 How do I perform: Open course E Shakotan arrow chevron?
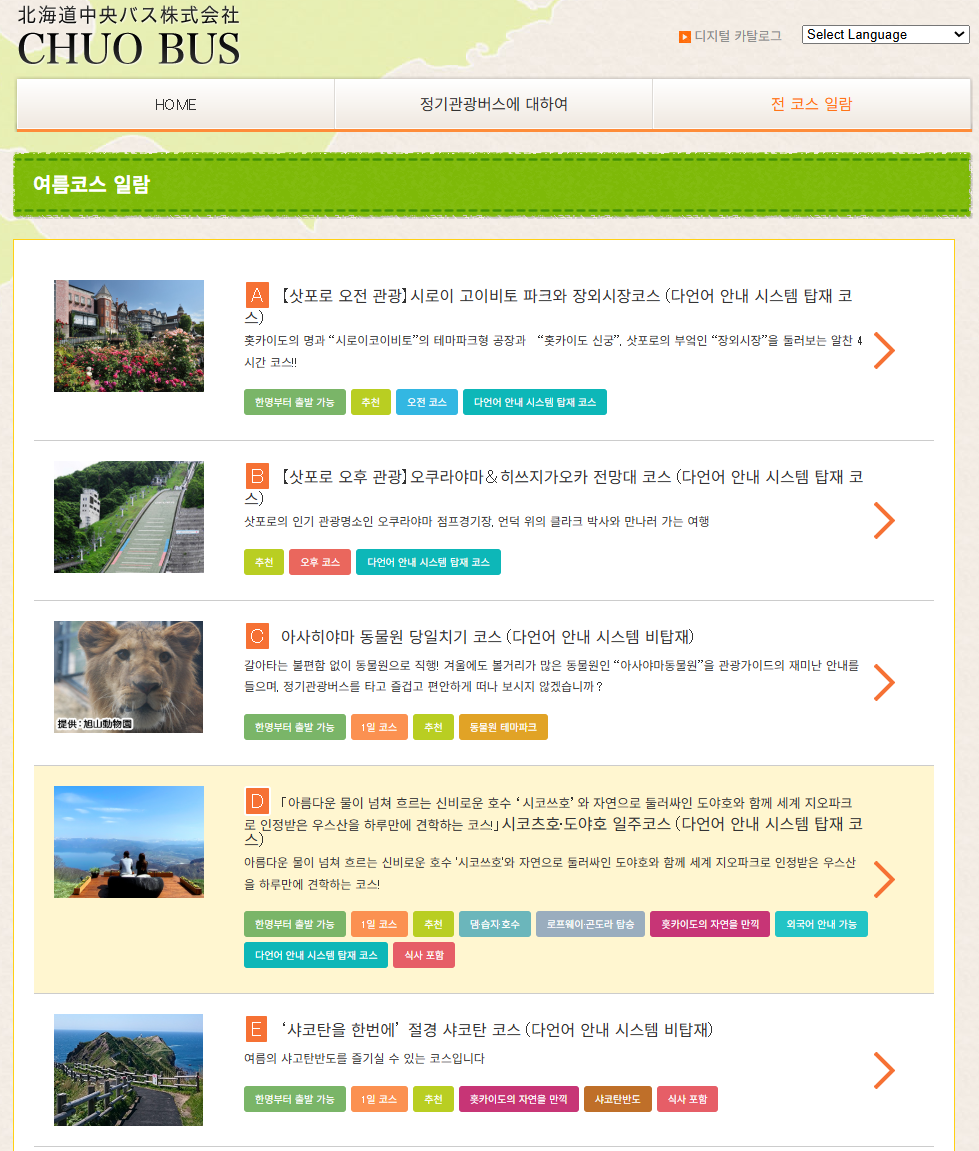click(x=884, y=1070)
